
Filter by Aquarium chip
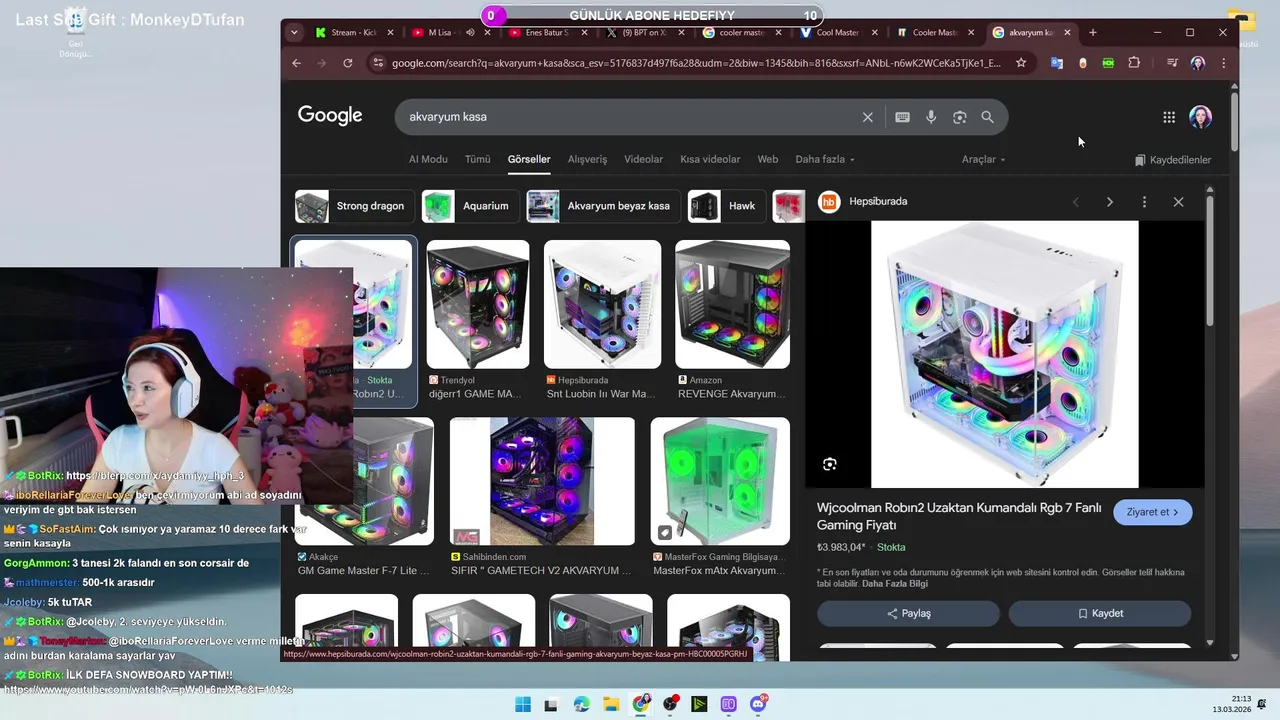[470, 206]
